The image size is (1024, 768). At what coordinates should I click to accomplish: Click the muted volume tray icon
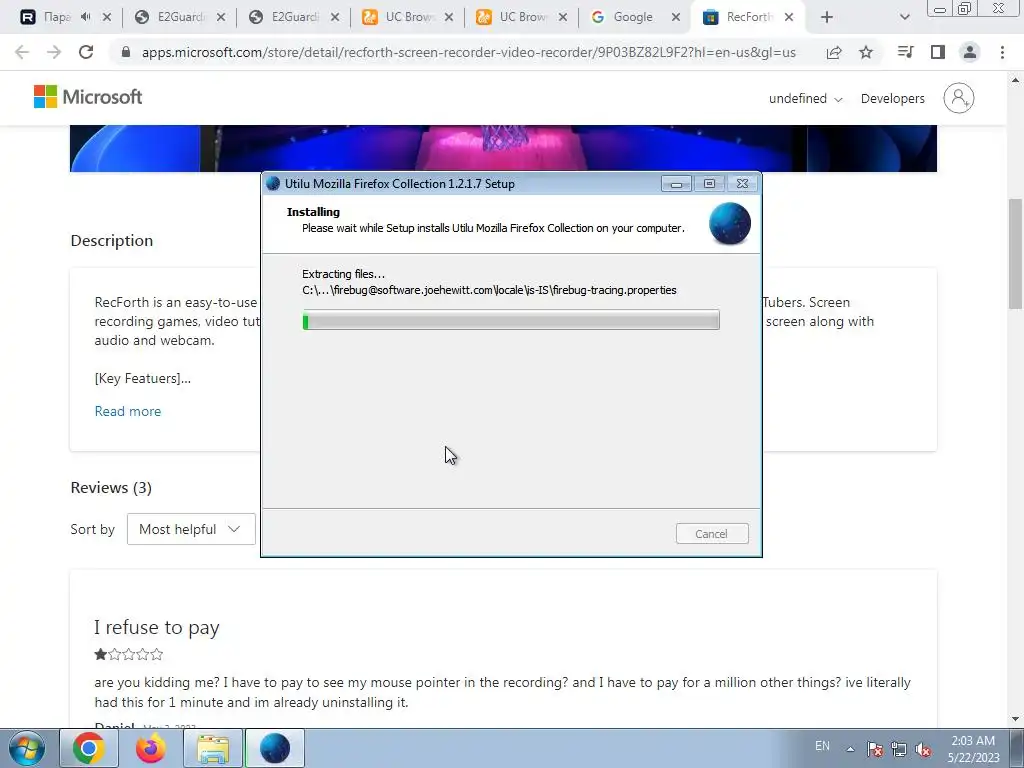(x=923, y=749)
